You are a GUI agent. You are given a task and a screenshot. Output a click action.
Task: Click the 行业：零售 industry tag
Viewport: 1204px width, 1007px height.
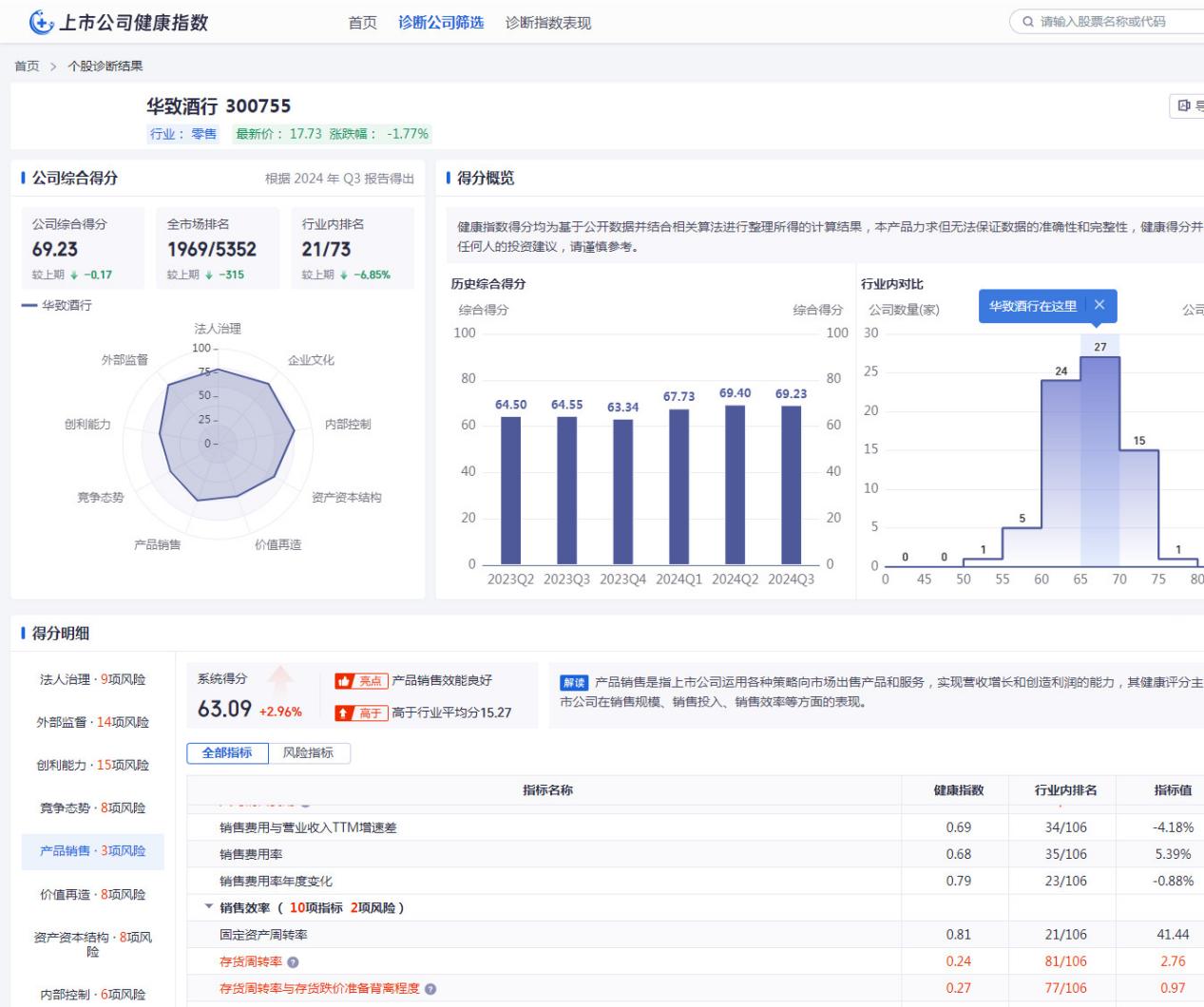pos(183,134)
